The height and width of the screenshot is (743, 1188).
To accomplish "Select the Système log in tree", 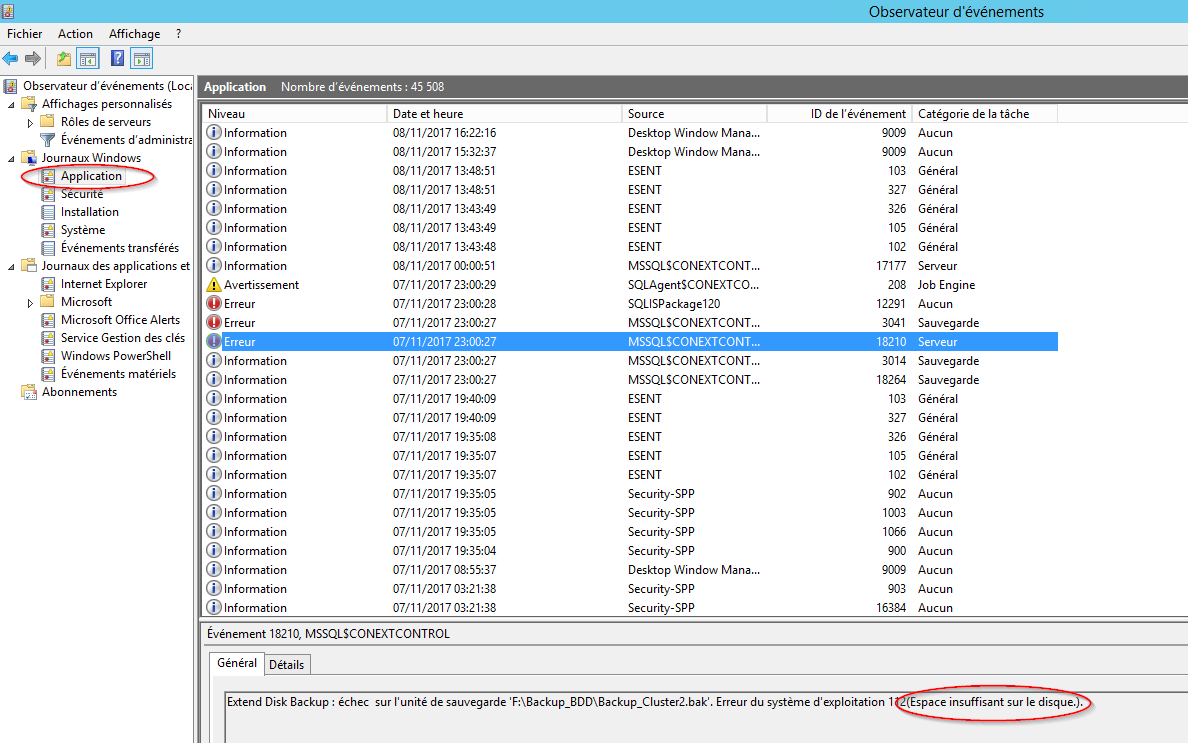I will pyautogui.click(x=82, y=230).
